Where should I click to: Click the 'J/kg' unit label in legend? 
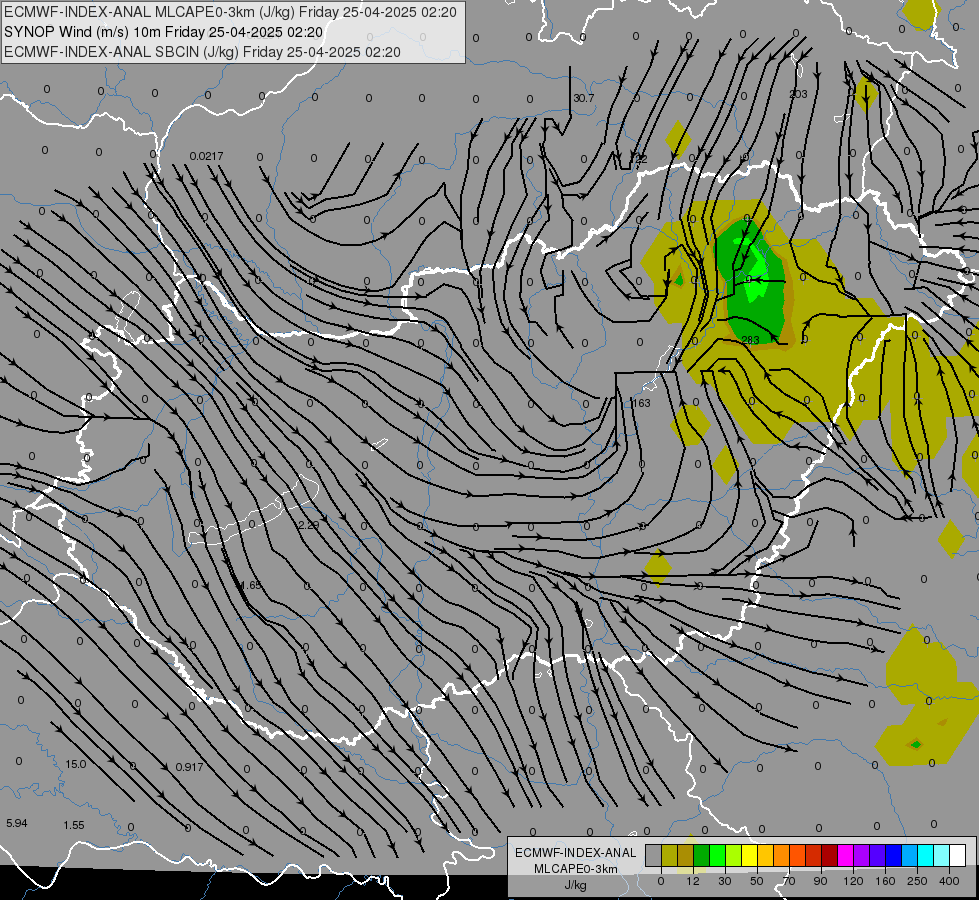[576, 885]
